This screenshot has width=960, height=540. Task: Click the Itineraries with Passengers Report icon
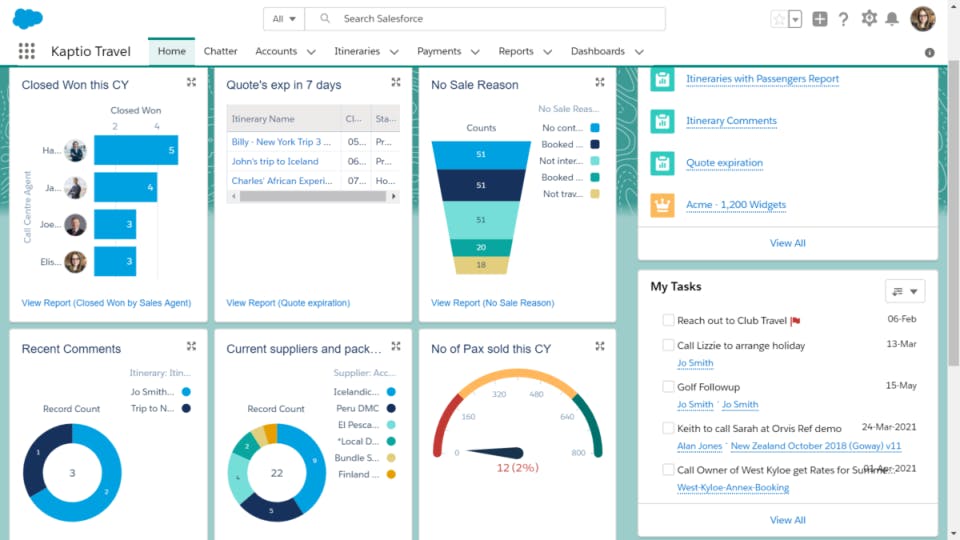(662, 80)
